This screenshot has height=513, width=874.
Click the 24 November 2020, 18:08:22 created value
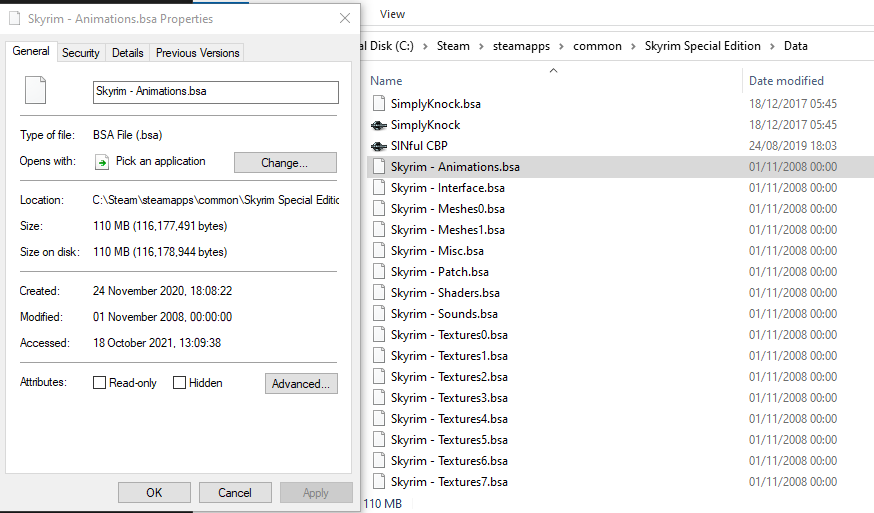click(162, 291)
